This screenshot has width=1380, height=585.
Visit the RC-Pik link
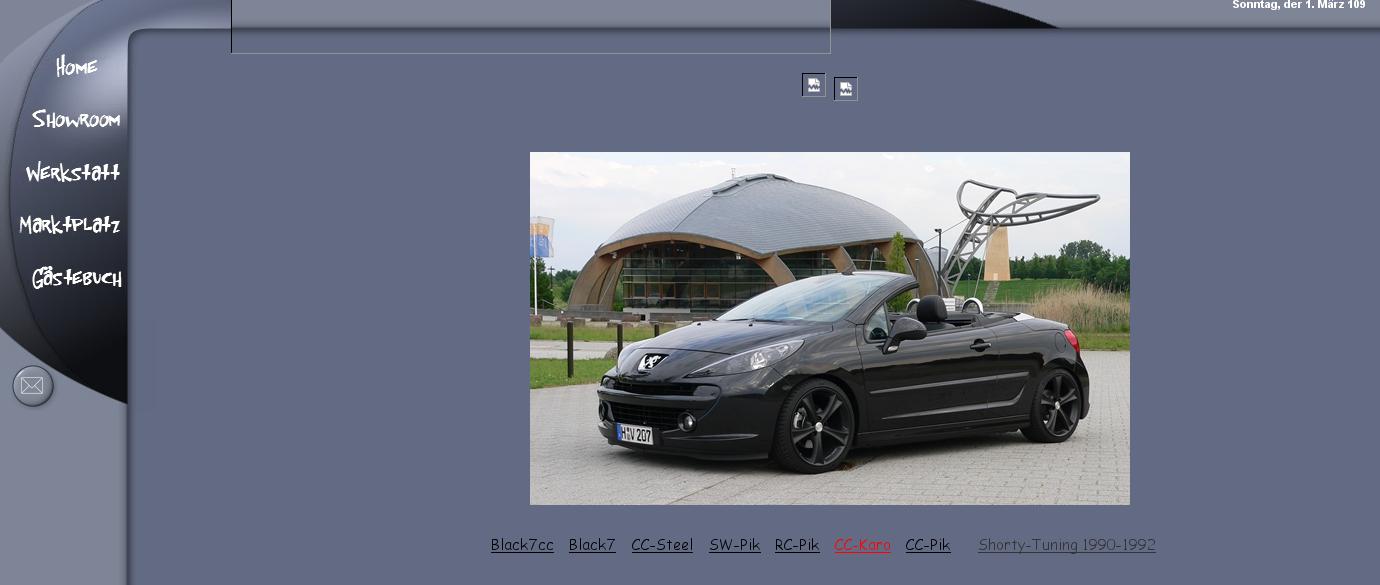coord(797,545)
